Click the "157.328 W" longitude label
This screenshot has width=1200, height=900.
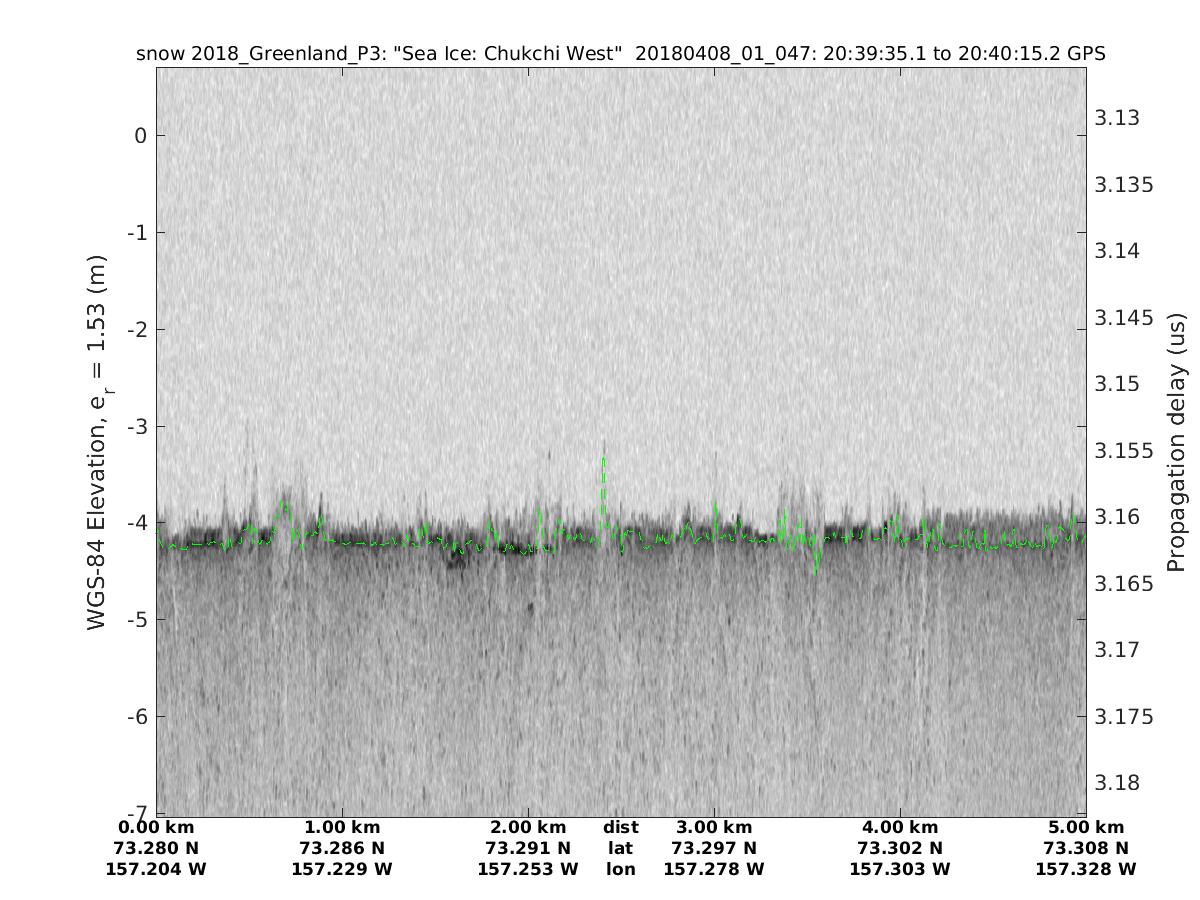coord(1086,869)
